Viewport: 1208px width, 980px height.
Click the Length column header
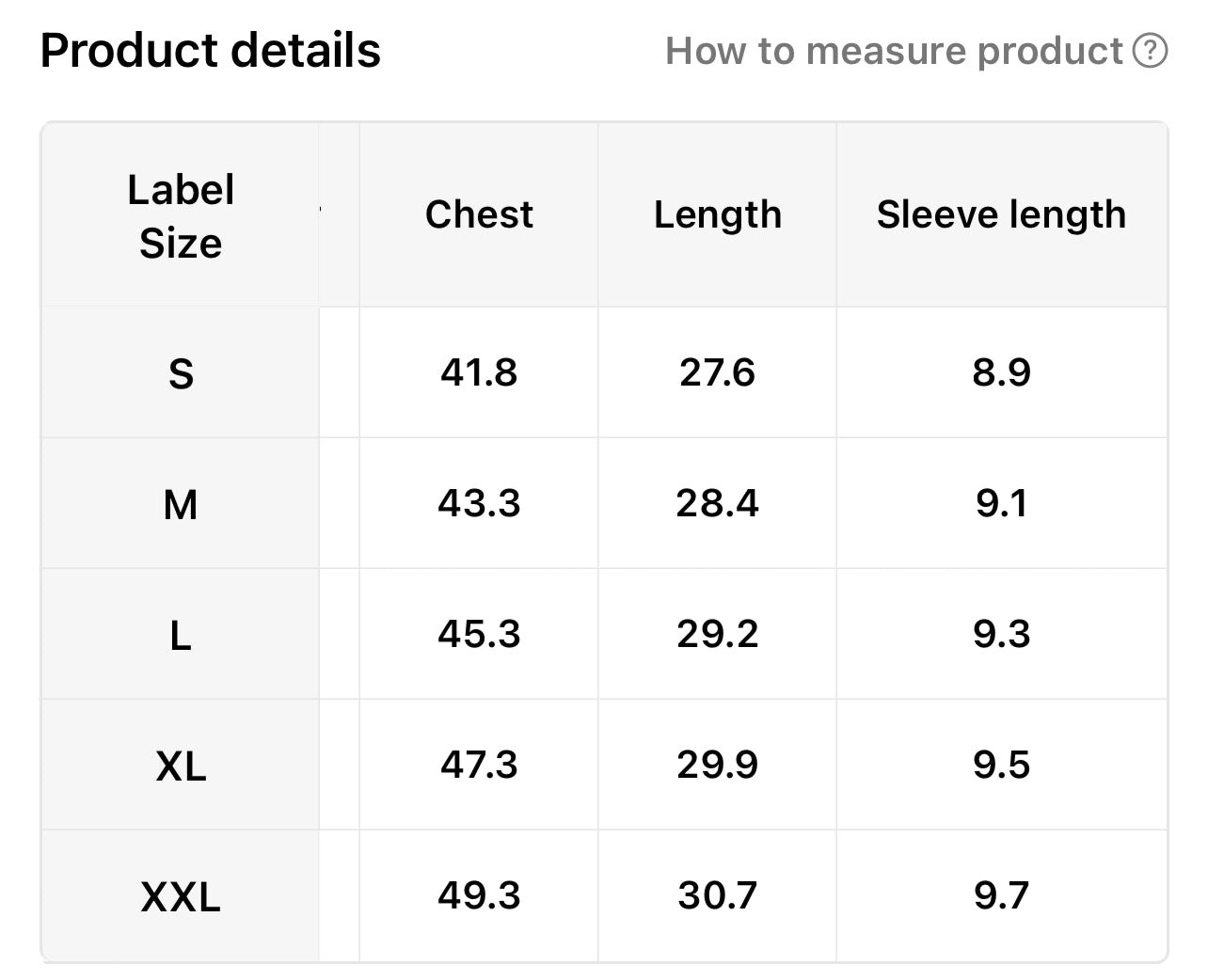718,214
